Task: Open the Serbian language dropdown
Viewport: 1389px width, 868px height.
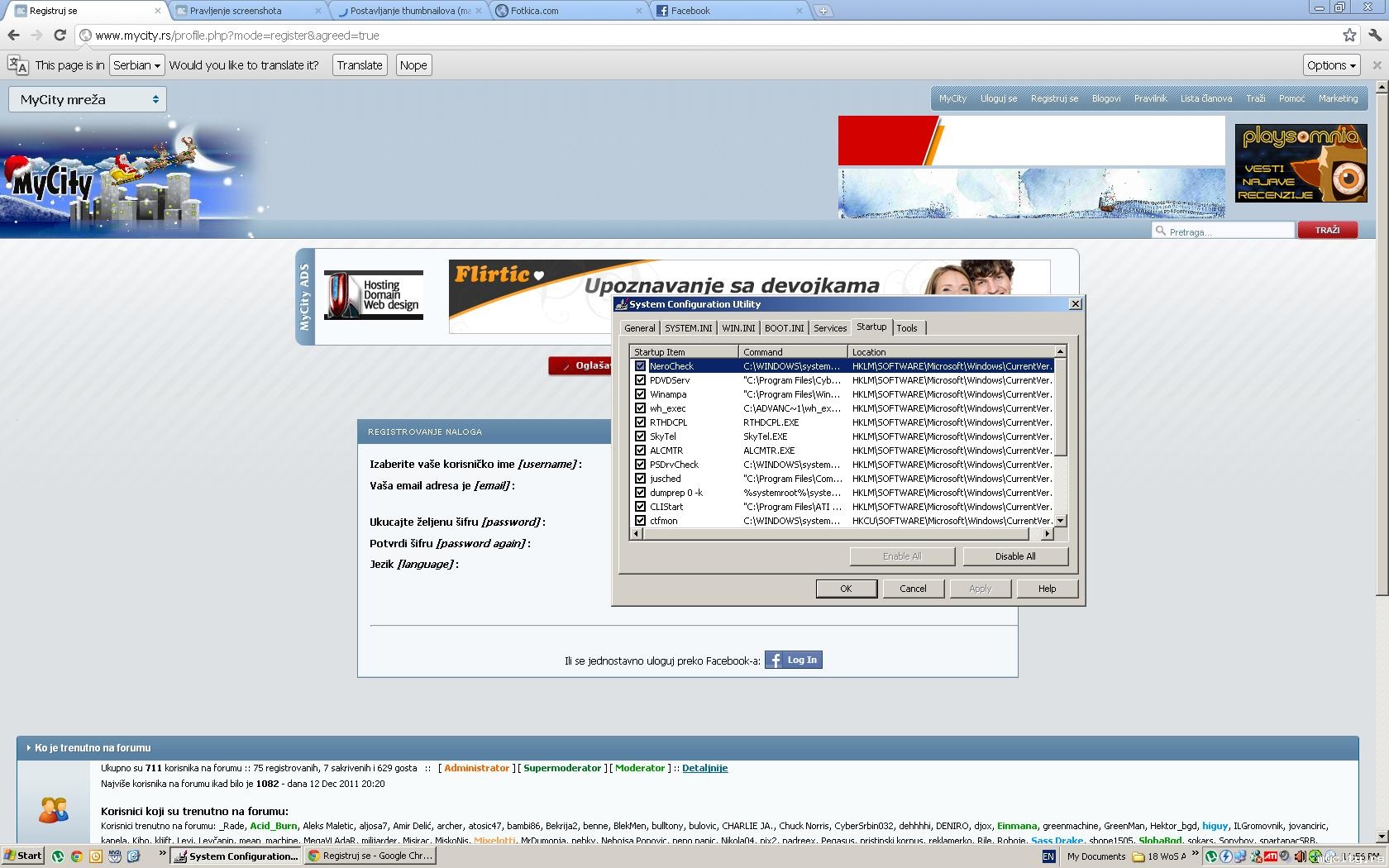Action: pyautogui.click(x=137, y=65)
